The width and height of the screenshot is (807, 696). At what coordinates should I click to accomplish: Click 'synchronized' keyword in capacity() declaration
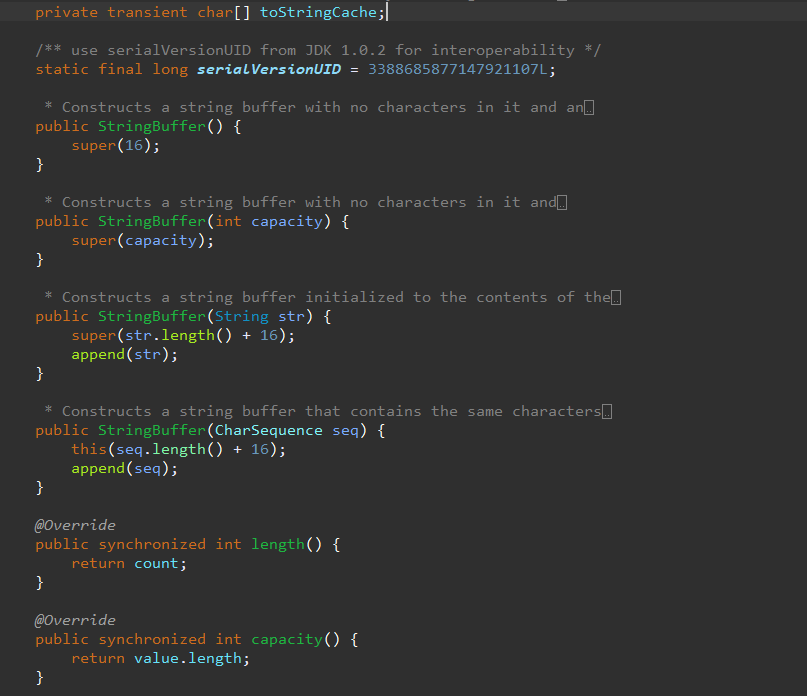152,639
